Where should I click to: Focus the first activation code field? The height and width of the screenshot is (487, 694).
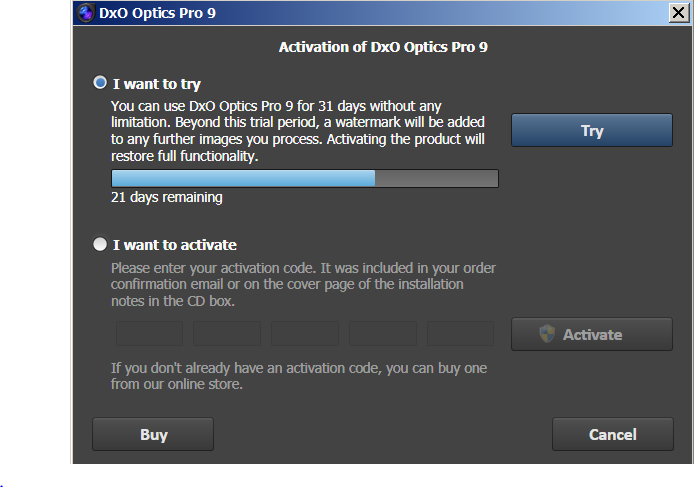click(149, 334)
